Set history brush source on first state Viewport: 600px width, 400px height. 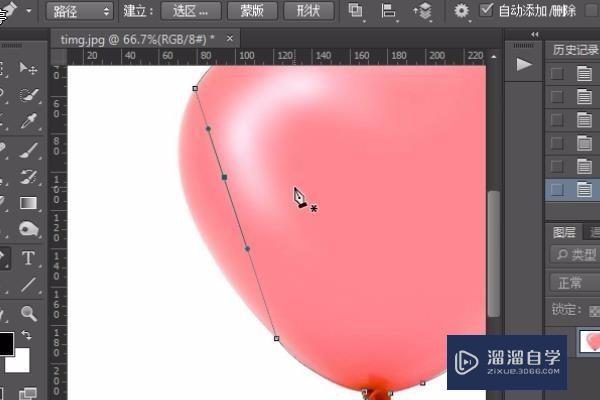(557, 73)
